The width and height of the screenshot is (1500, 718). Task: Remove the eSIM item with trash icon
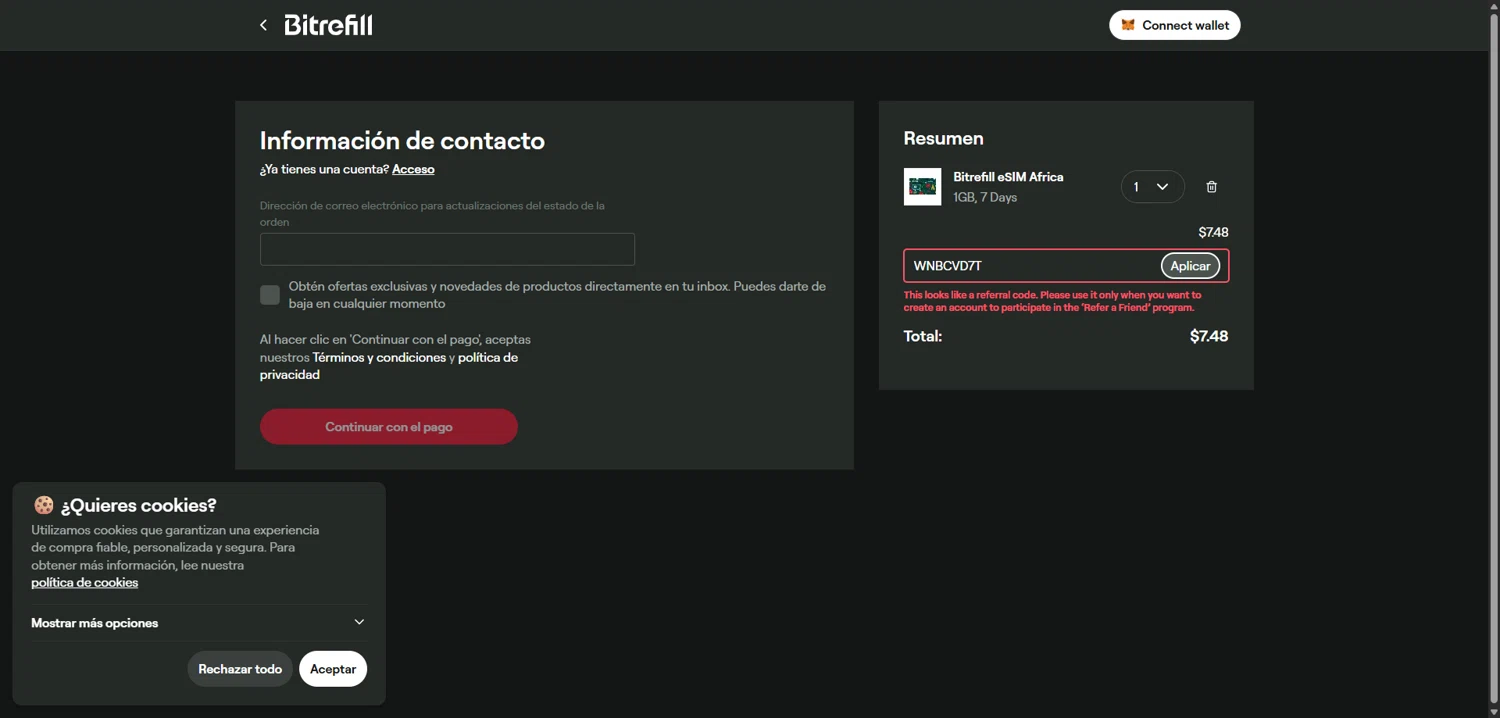coord(1211,187)
